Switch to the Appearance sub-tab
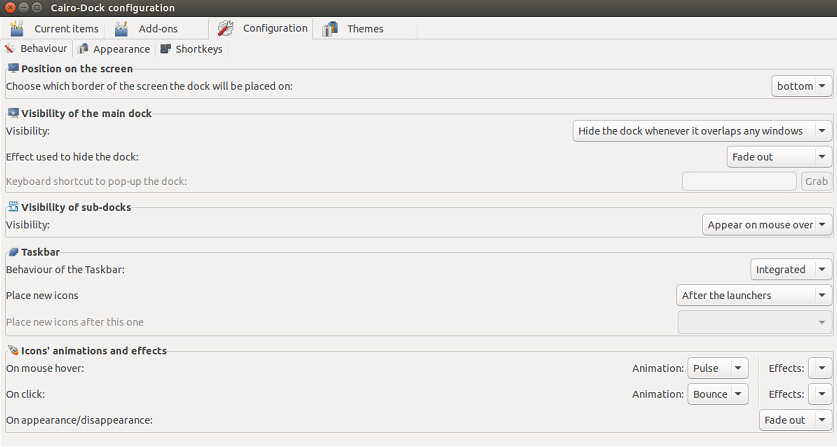This screenshot has width=837, height=447. tap(114, 49)
